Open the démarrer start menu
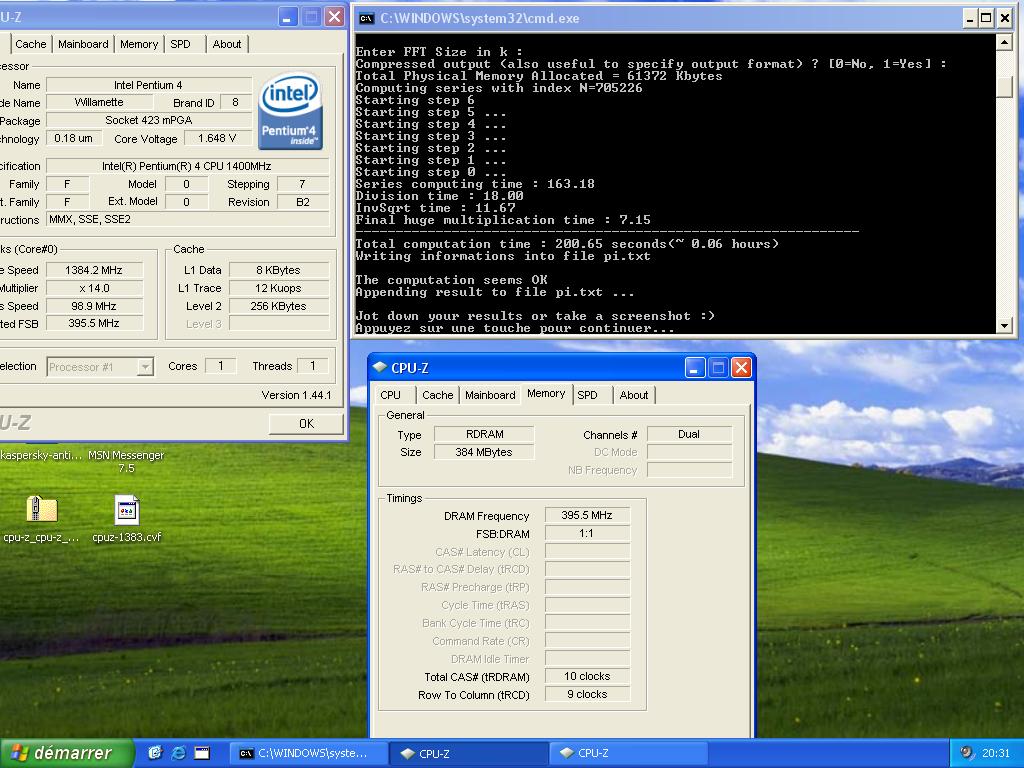Screen dimensions: 1024x768 tap(67, 753)
